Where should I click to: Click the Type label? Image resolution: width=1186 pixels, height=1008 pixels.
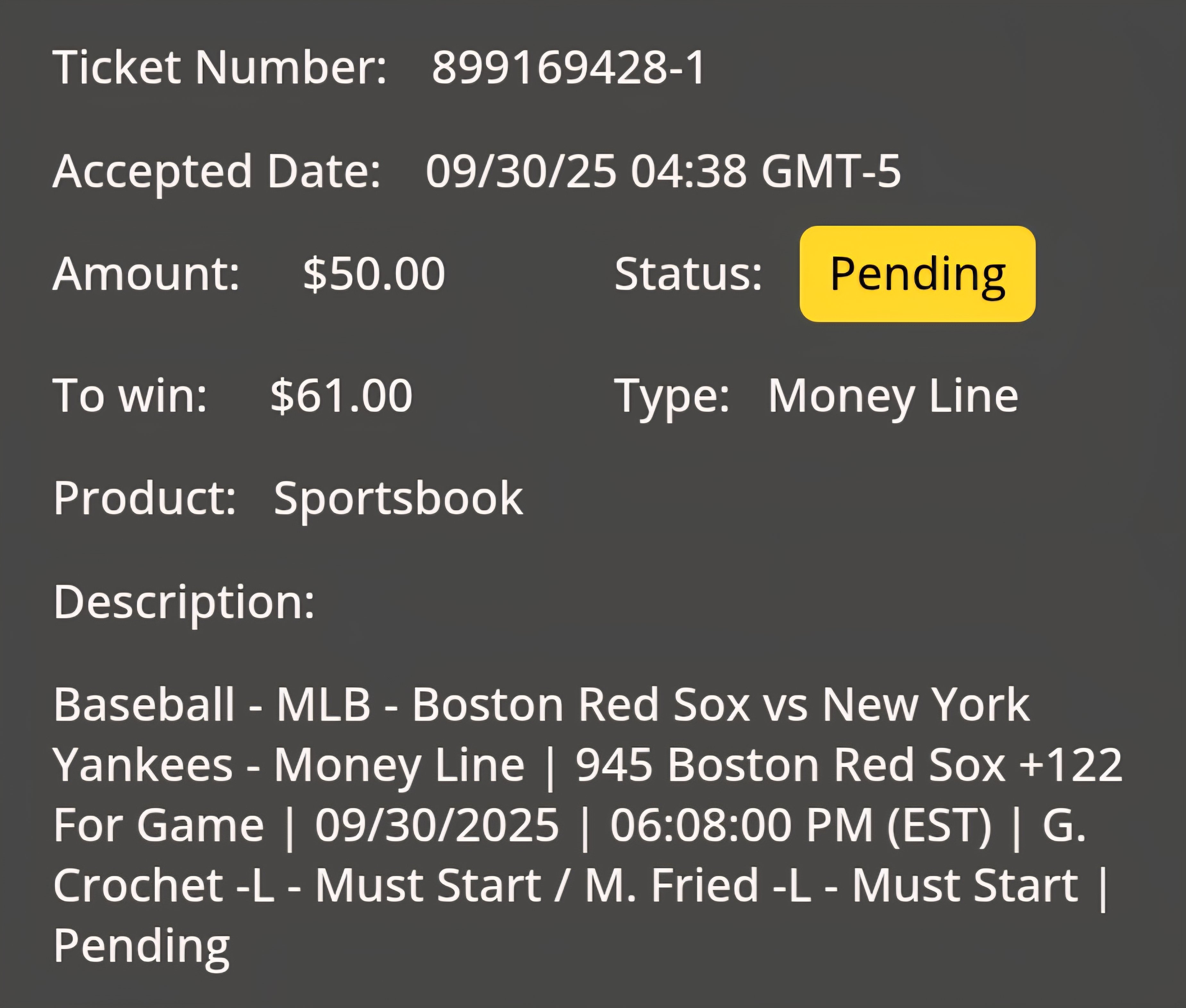click(672, 397)
